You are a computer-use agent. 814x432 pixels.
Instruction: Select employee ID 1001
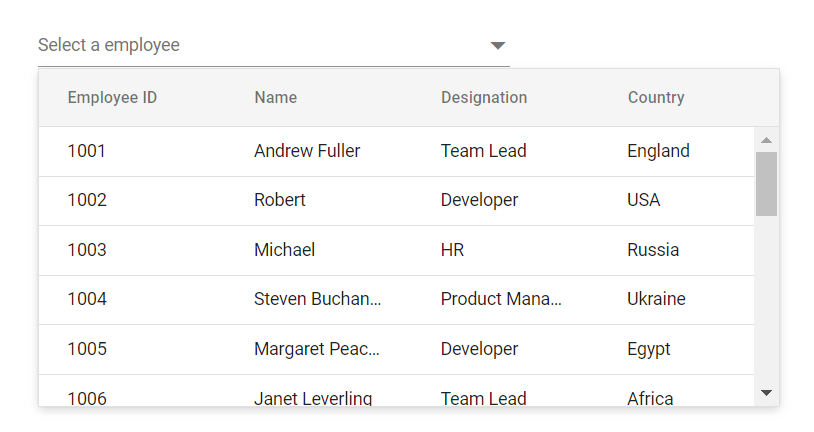pos(87,151)
